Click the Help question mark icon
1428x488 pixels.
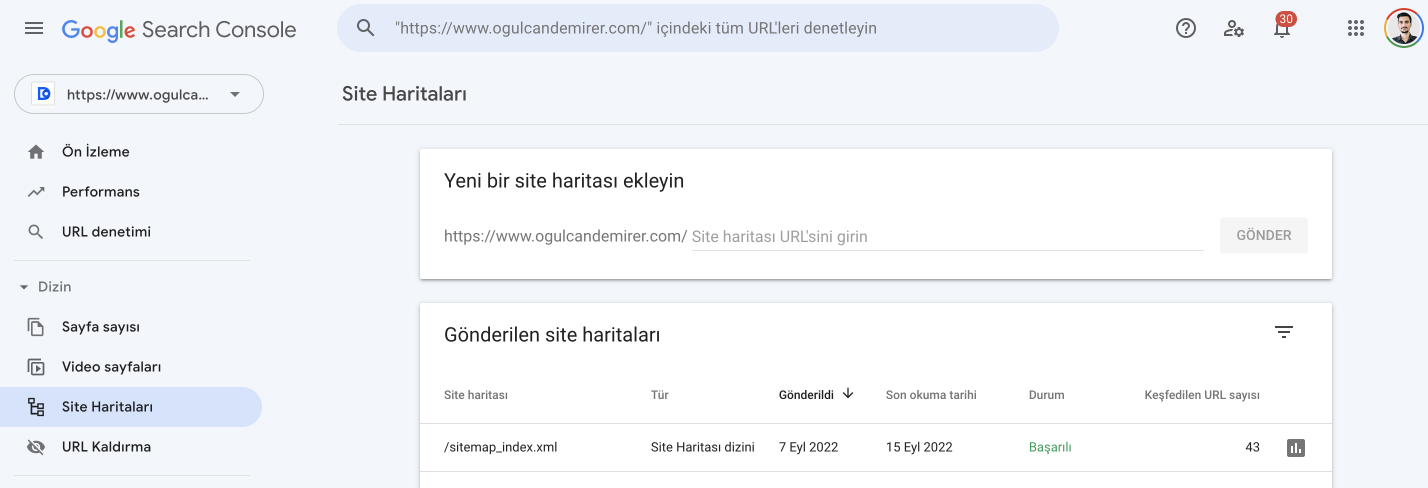click(x=1186, y=29)
